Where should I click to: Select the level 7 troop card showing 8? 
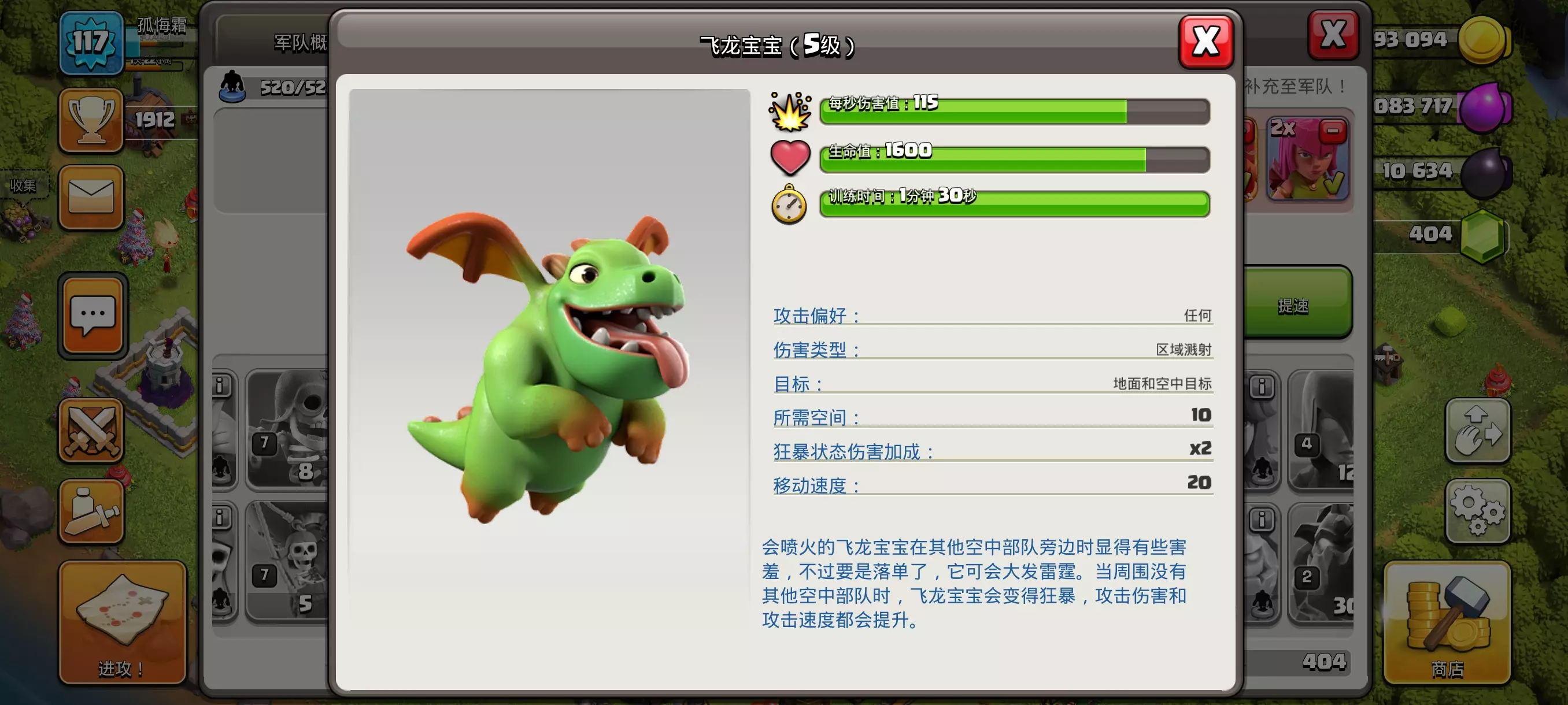[x=287, y=429]
